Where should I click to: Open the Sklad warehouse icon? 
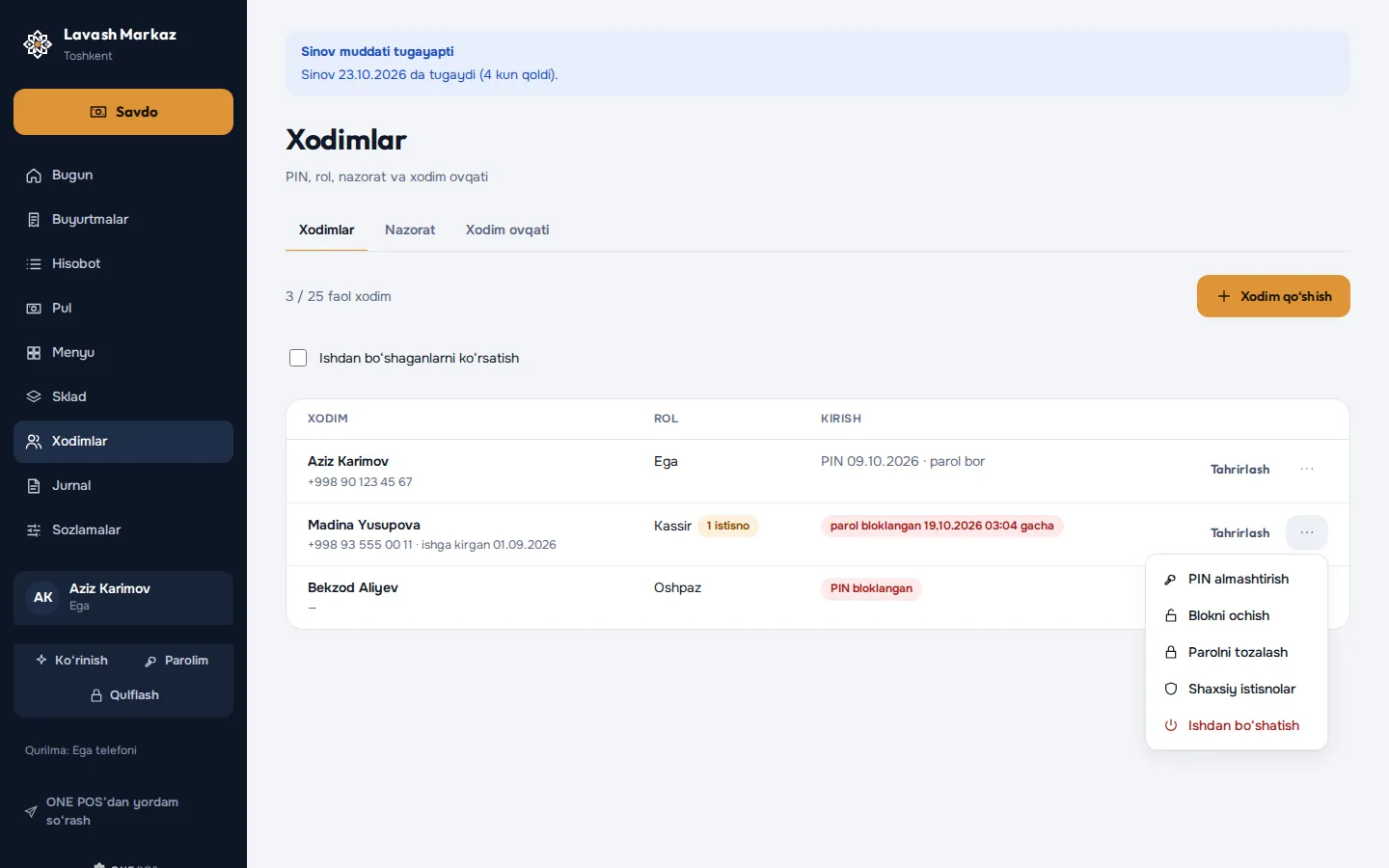[34, 397]
